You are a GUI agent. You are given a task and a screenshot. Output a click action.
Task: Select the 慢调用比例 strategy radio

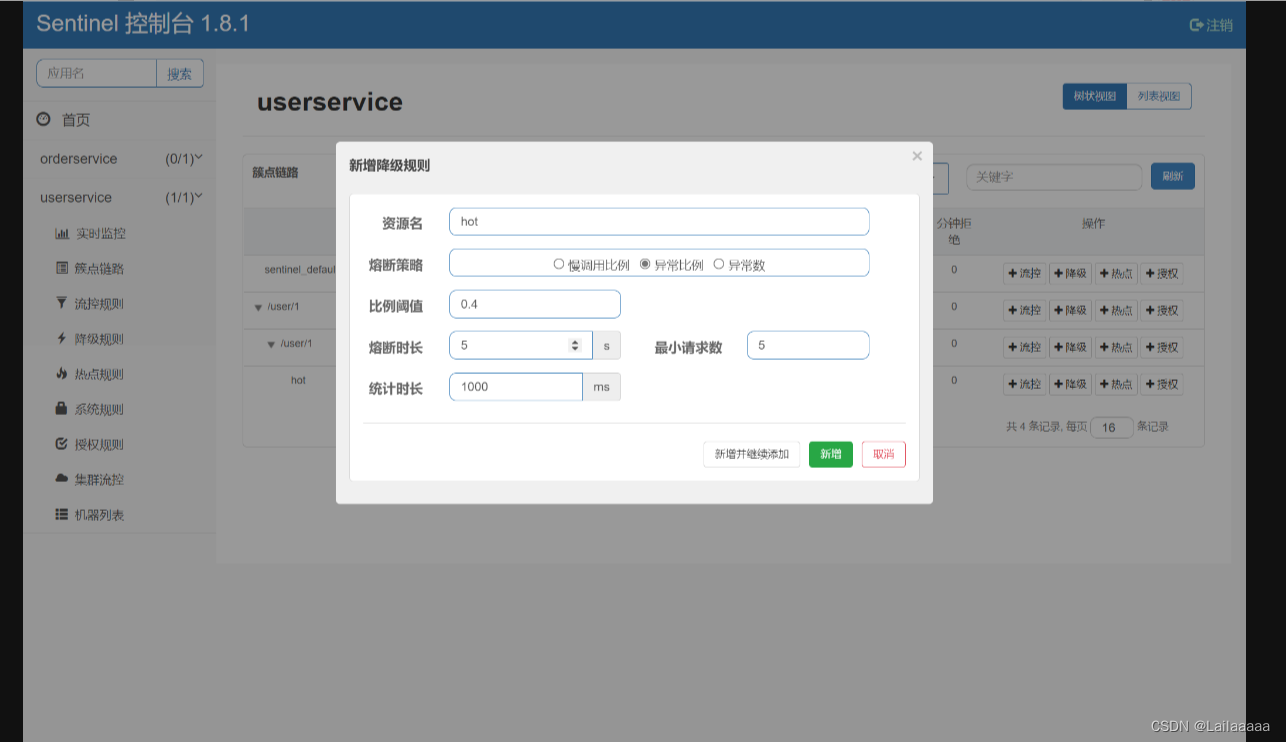(x=559, y=265)
